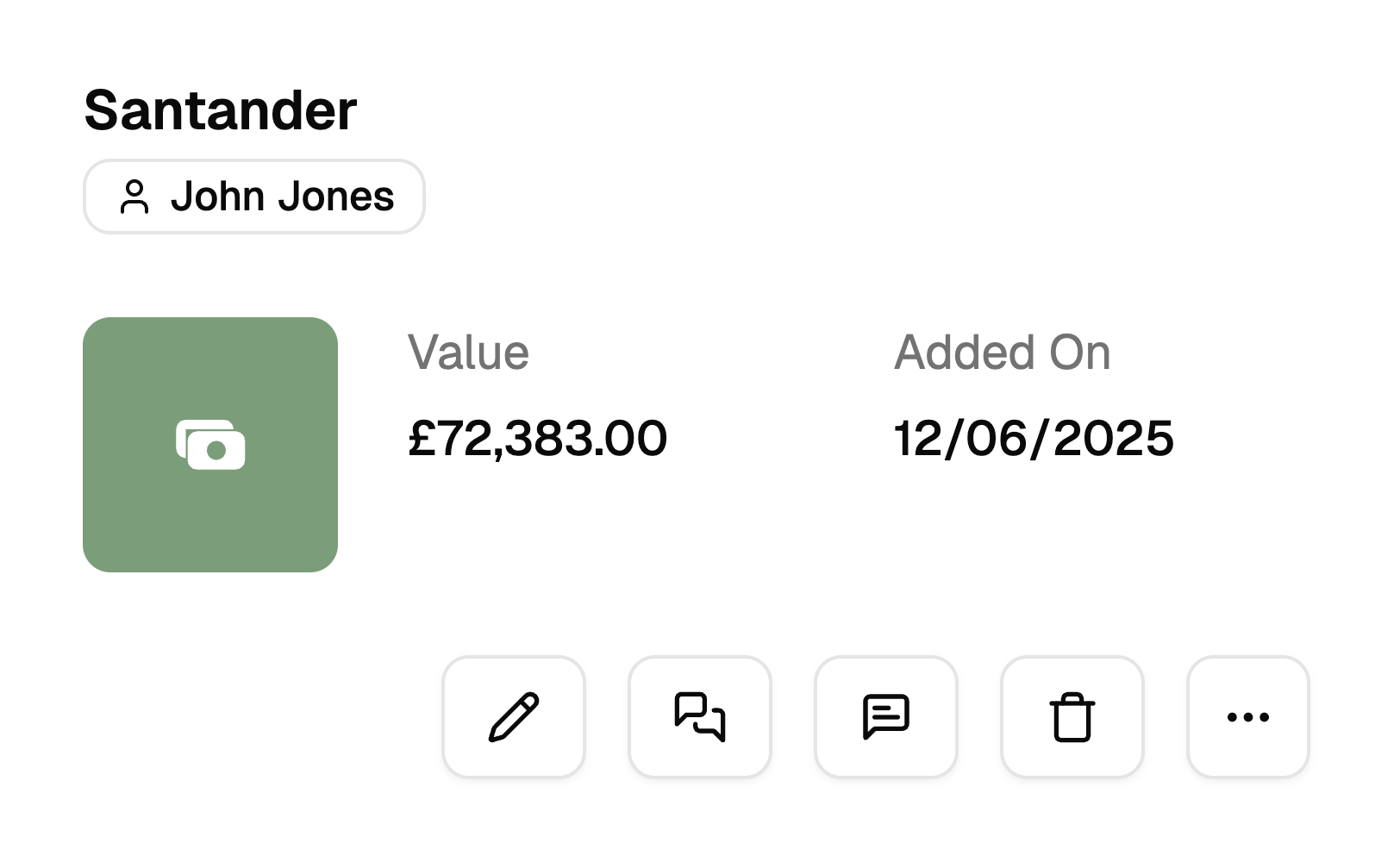Click the year 2025 in the date

(x=1113, y=438)
